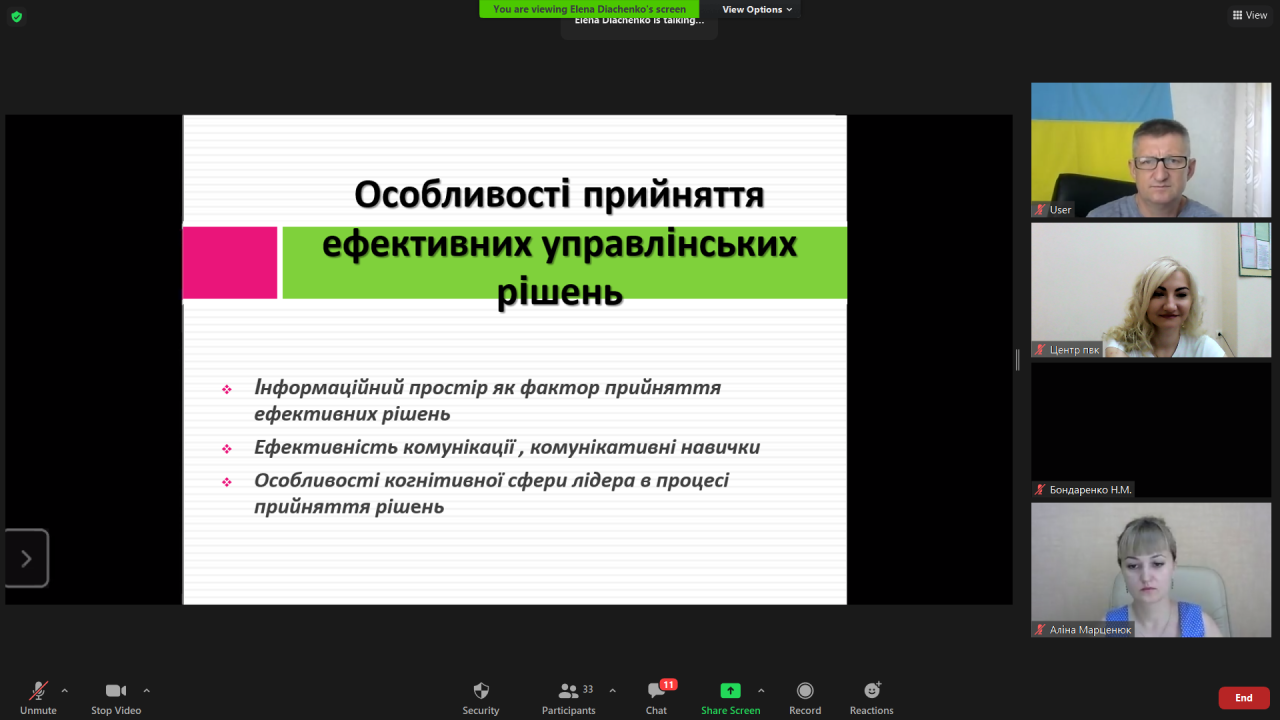
Task: Open the View Options menu
Action: coord(757,9)
